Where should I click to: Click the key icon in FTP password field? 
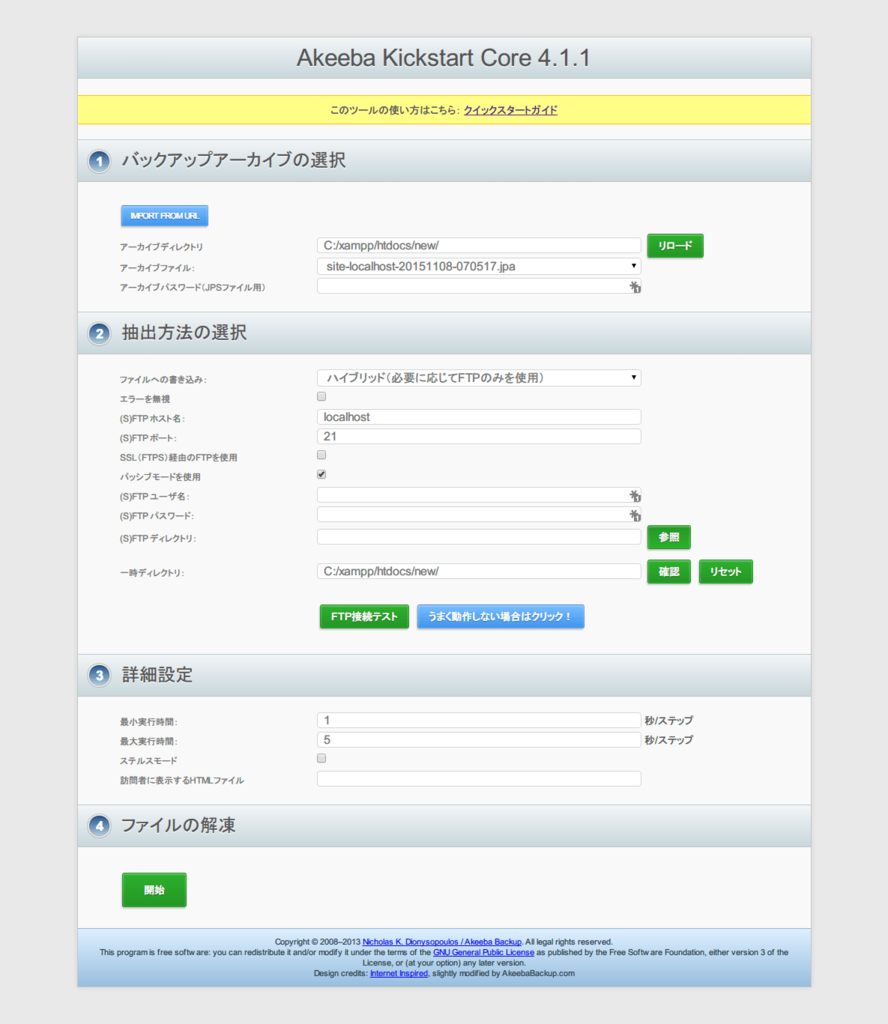click(x=635, y=516)
